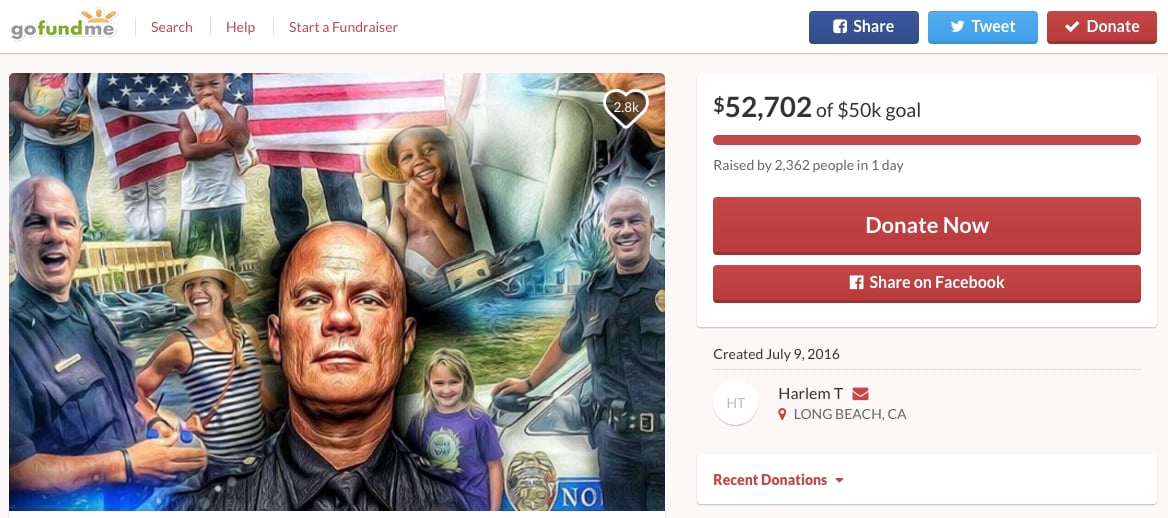Click the HT avatar circle
The width and height of the screenshot is (1168, 518).
point(735,402)
